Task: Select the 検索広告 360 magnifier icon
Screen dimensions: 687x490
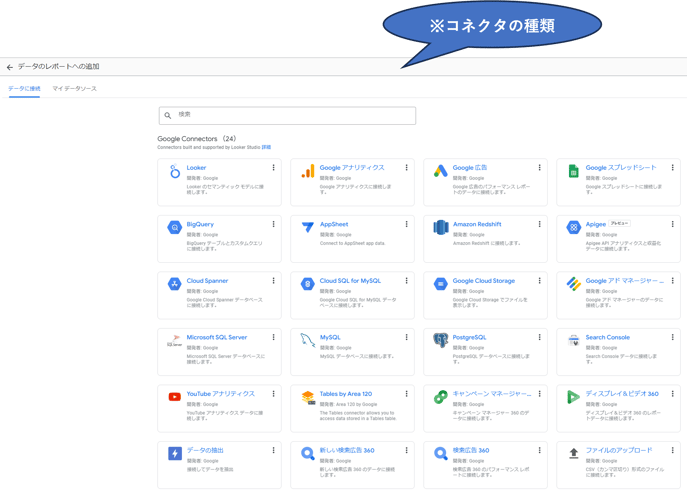Action: [440, 454]
